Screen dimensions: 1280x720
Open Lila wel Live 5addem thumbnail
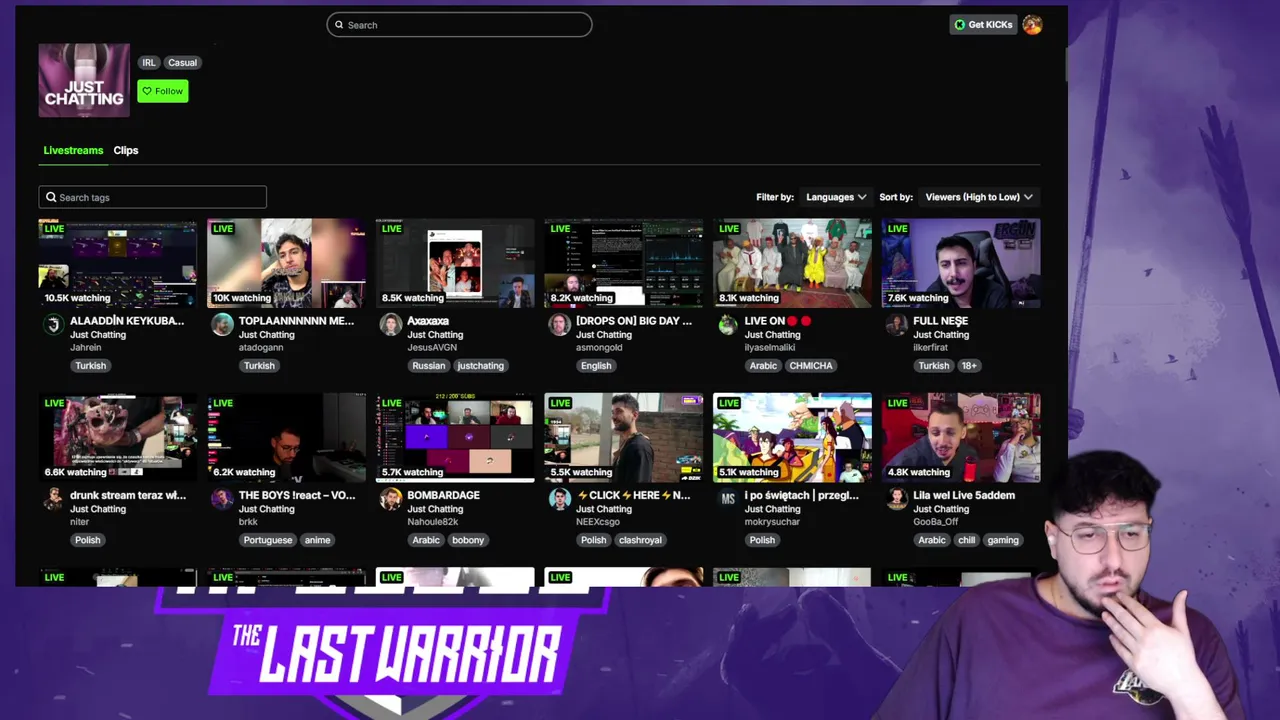click(x=961, y=437)
